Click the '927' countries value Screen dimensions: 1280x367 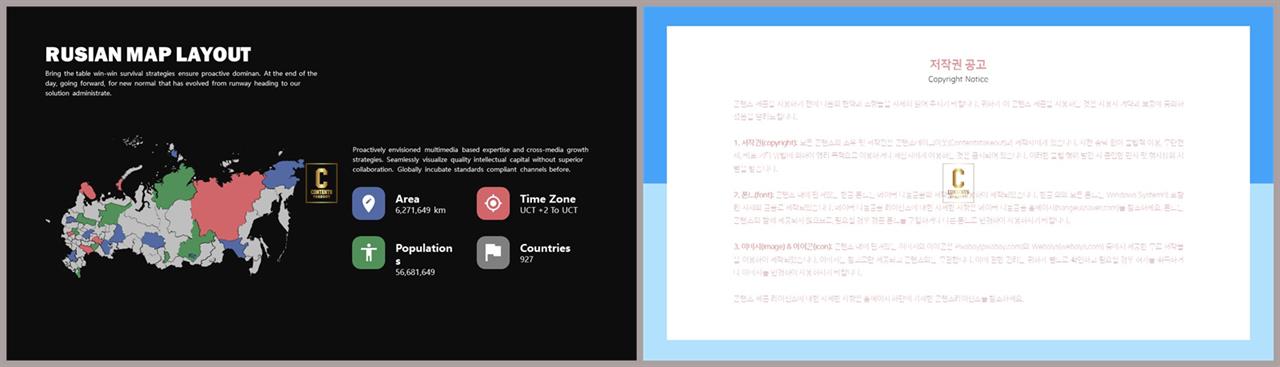527,260
